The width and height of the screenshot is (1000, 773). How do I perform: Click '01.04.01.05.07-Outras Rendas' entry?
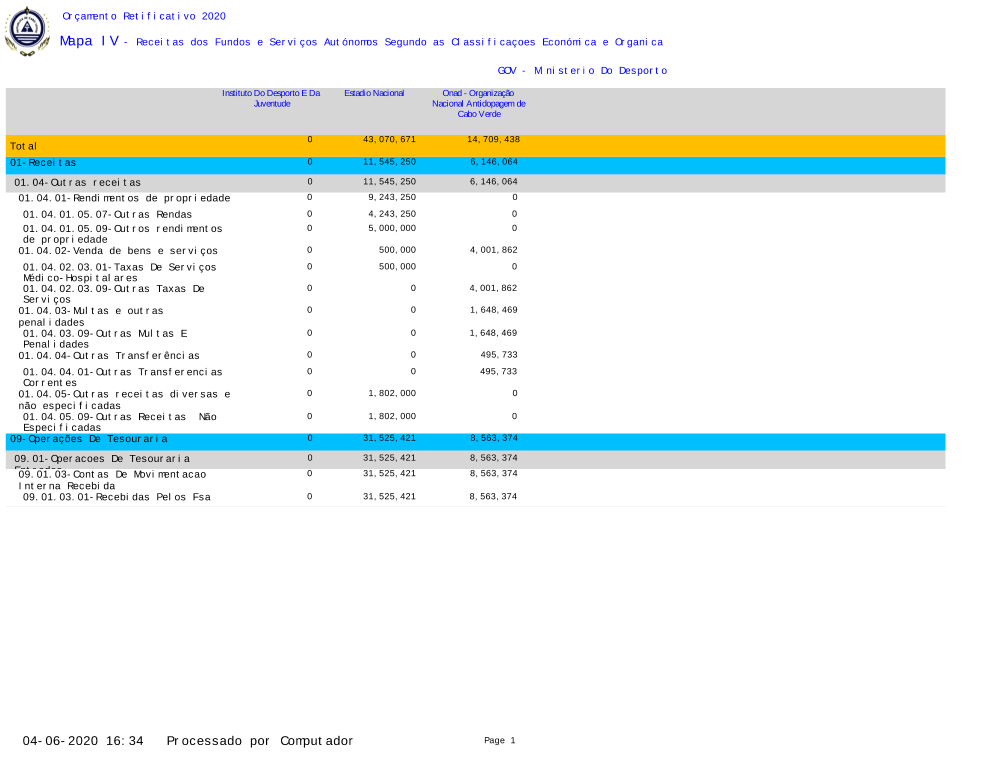(x=107, y=214)
